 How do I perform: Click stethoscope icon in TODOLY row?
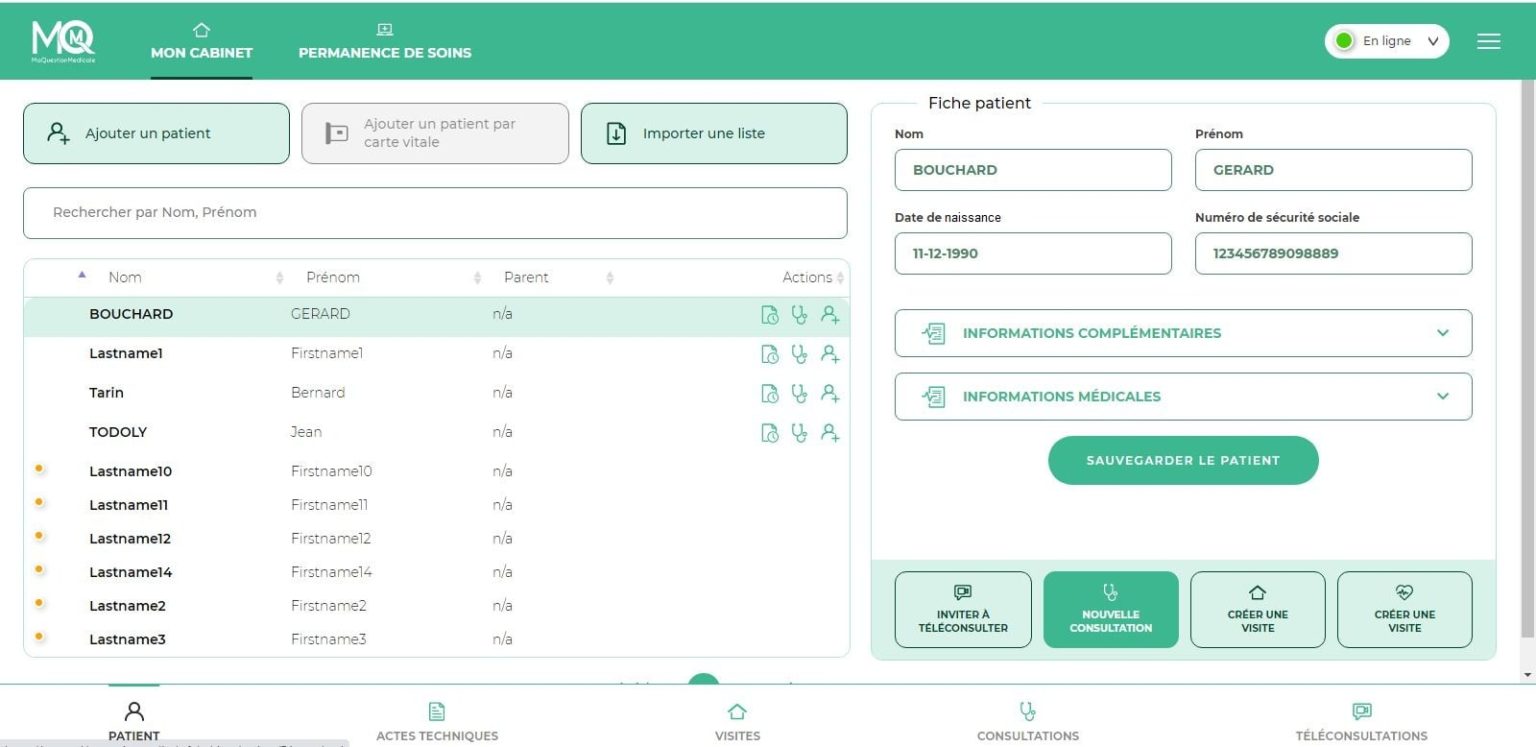798,433
